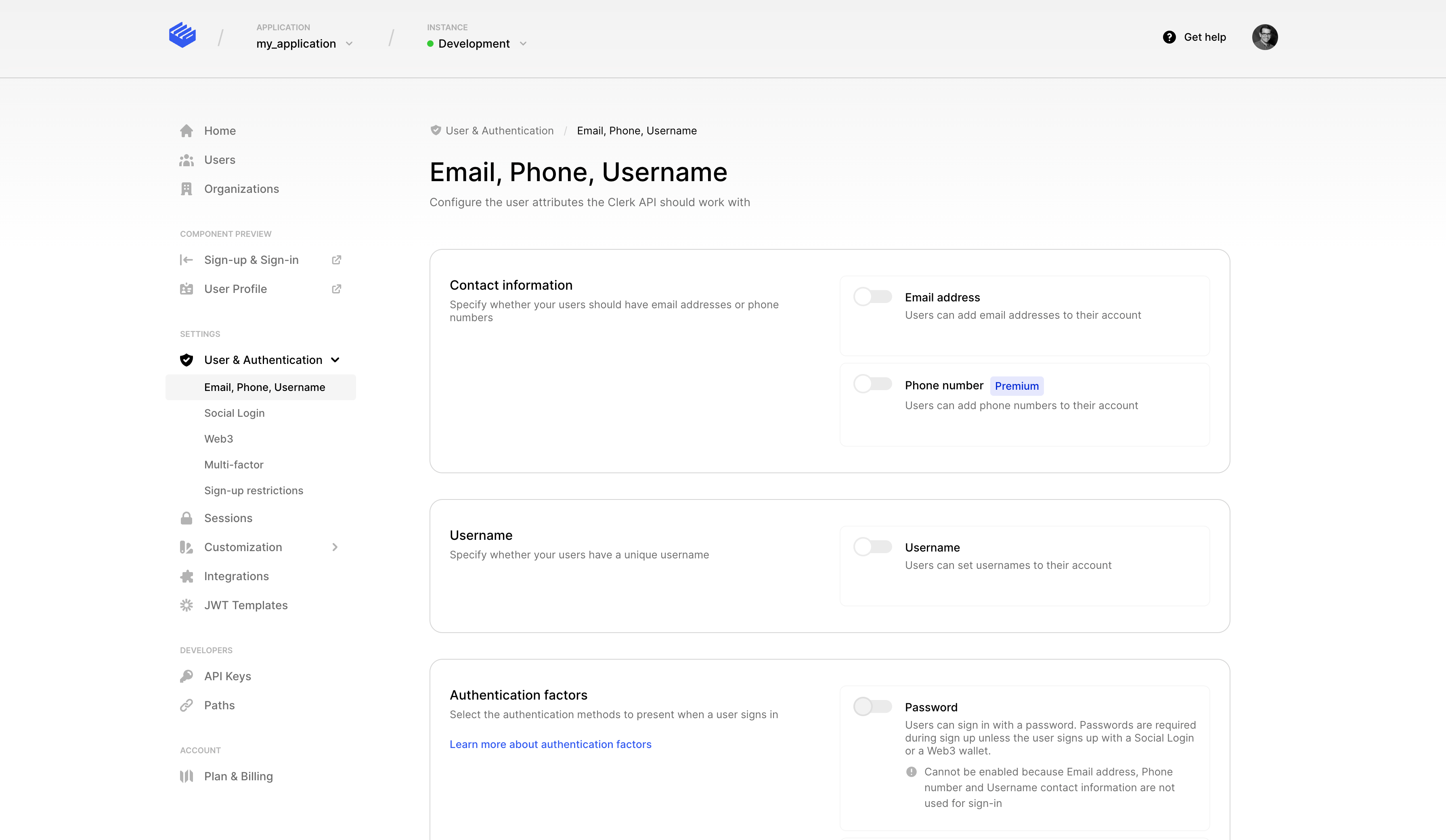Image resolution: width=1446 pixels, height=840 pixels.
Task: Enable the Email address toggle
Action: tap(872, 297)
